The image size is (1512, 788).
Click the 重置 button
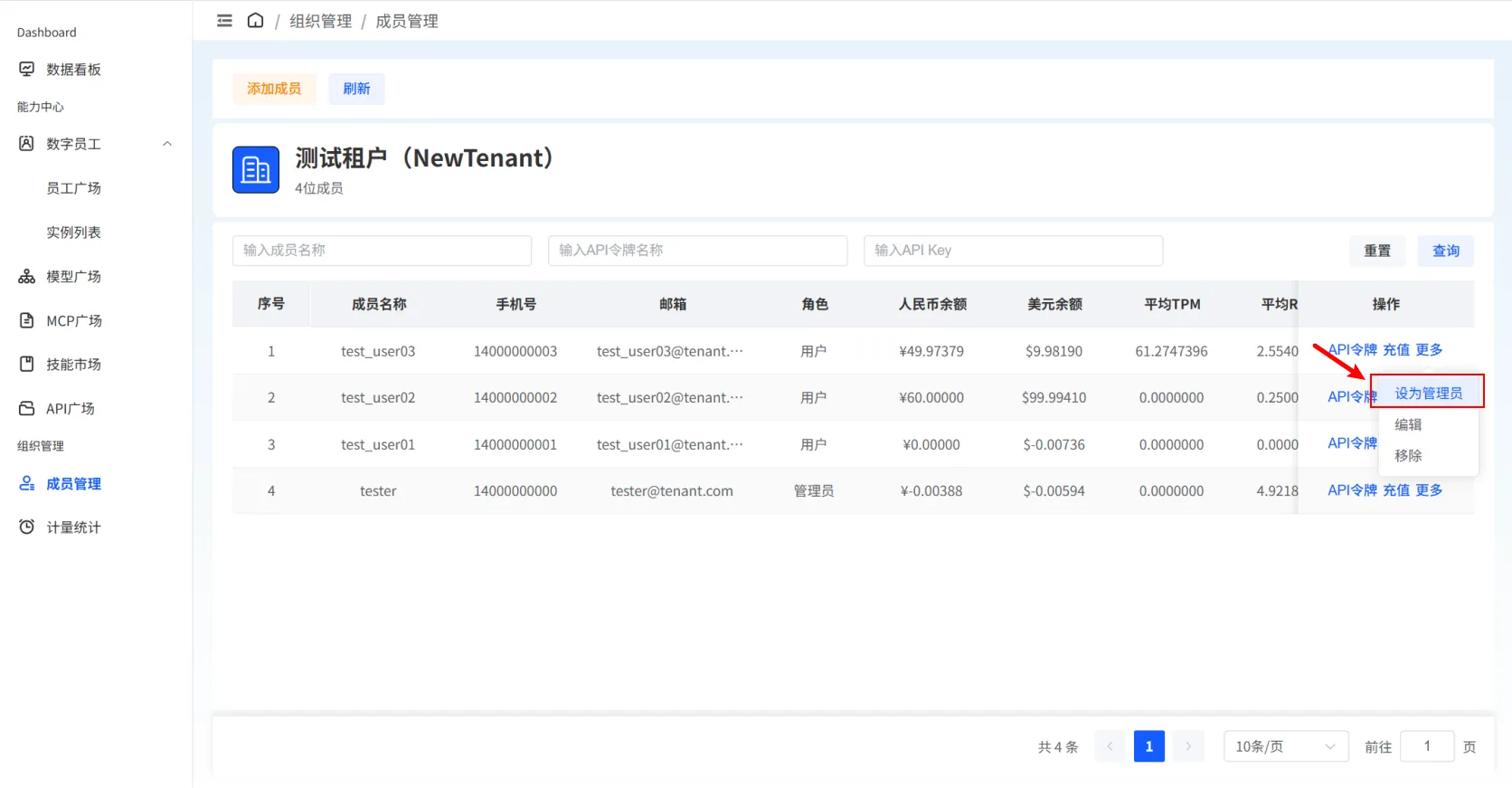coord(1377,251)
